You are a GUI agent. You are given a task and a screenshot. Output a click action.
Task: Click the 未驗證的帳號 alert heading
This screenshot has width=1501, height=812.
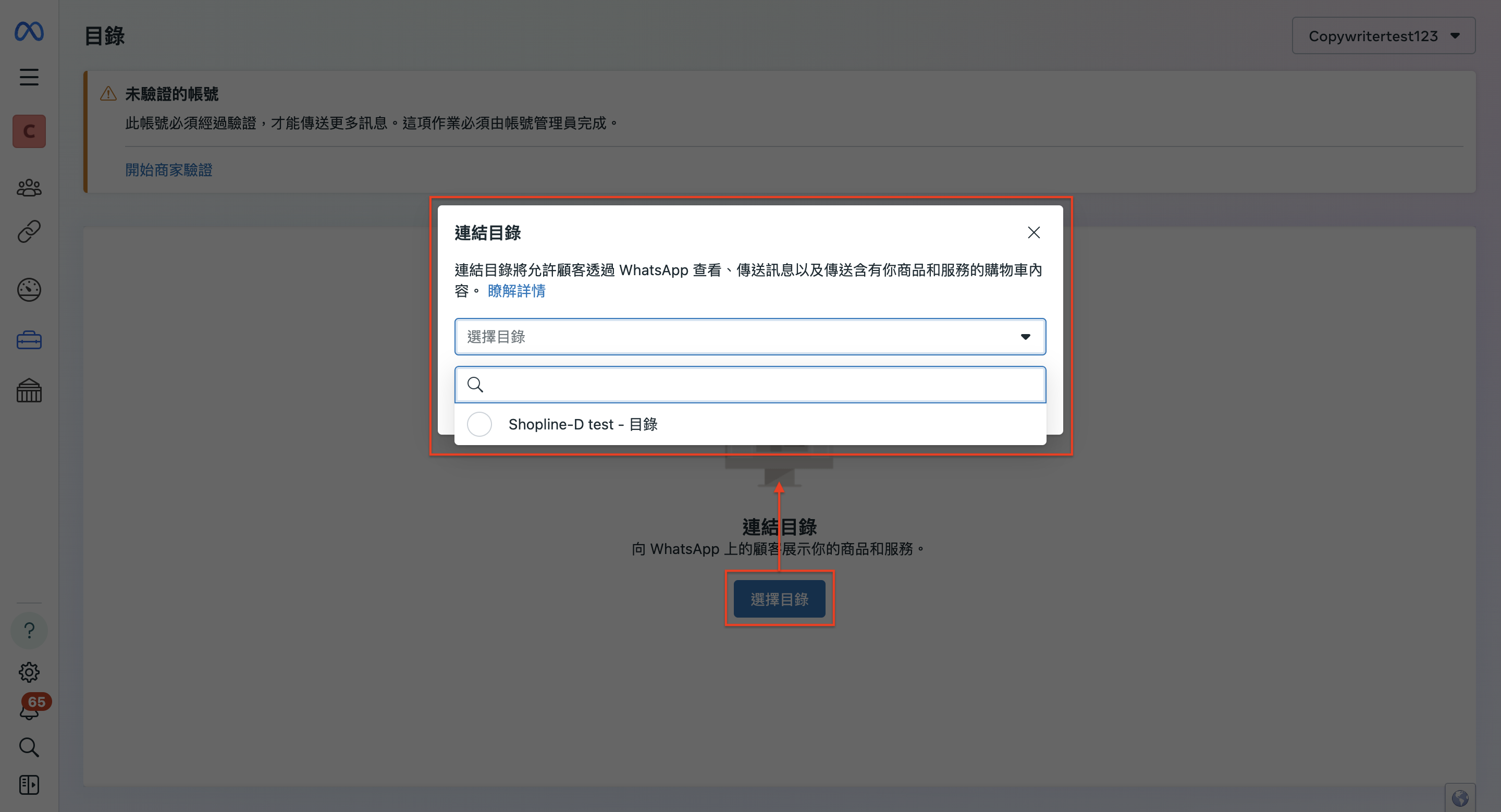coord(172,94)
